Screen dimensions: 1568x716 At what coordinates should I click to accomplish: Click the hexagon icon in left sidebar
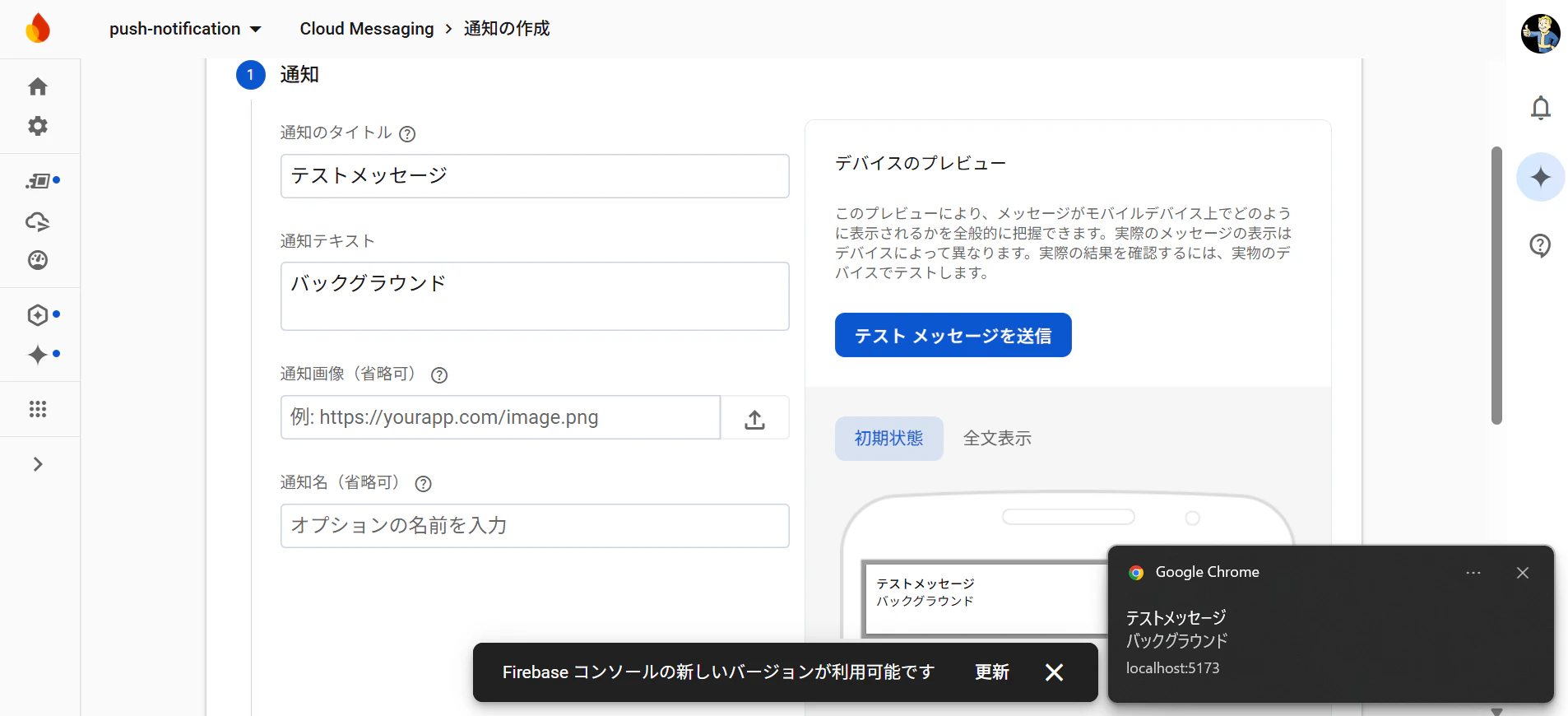[x=38, y=315]
